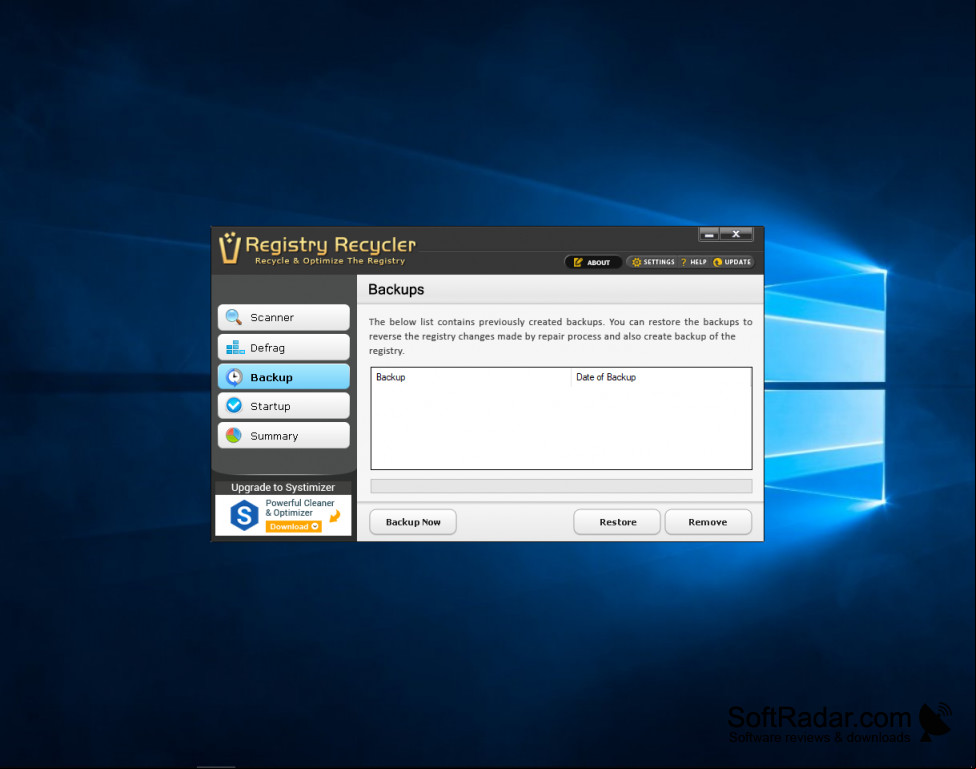The width and height of the screenshot is (976, 769).
Task: Close the Registry Recycler window
Action: click(x=736, y=234)
